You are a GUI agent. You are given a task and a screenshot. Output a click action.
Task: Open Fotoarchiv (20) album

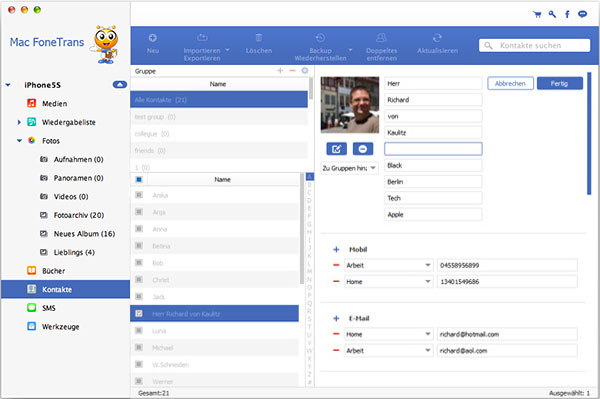coord(78,215)
